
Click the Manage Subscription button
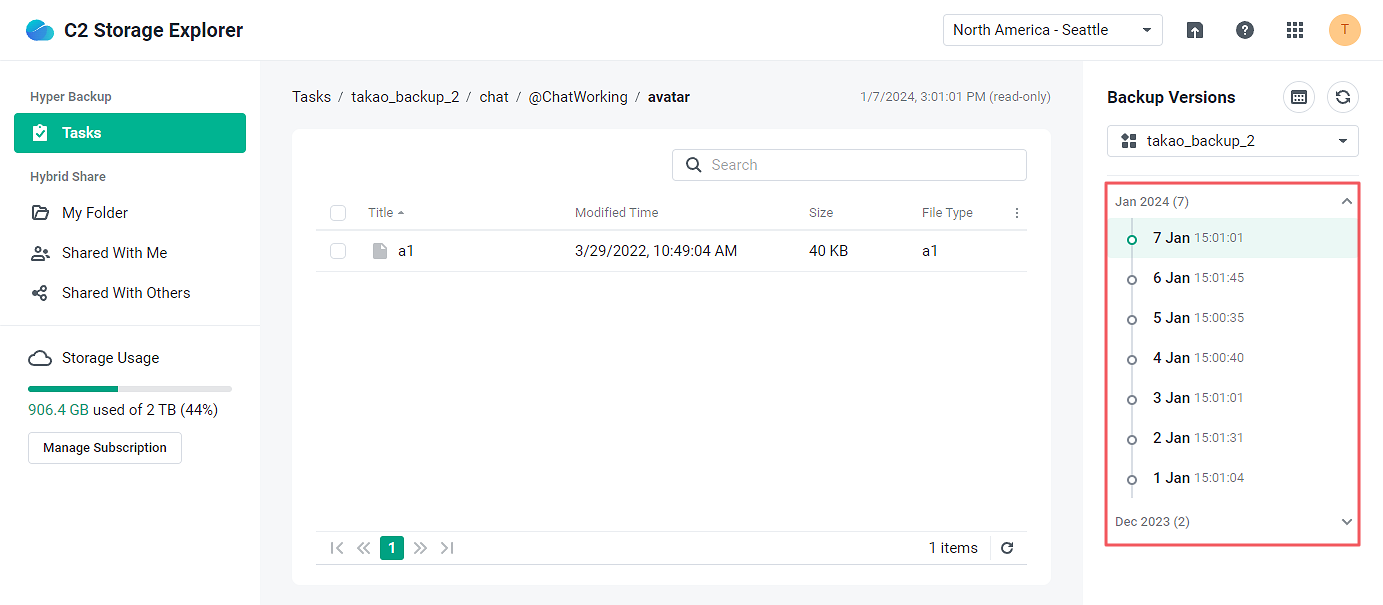point(104,448)
